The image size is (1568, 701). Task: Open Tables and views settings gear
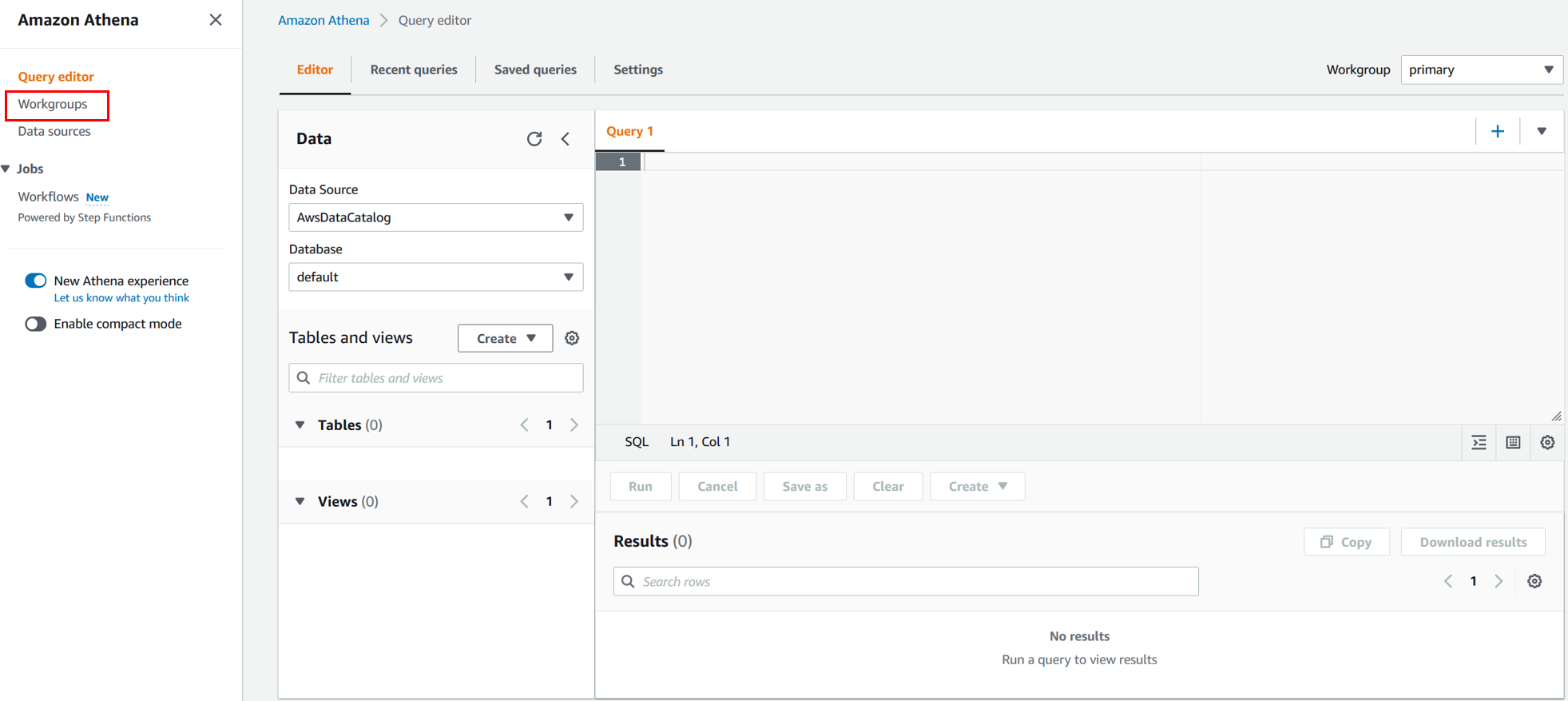click(572, 338)
